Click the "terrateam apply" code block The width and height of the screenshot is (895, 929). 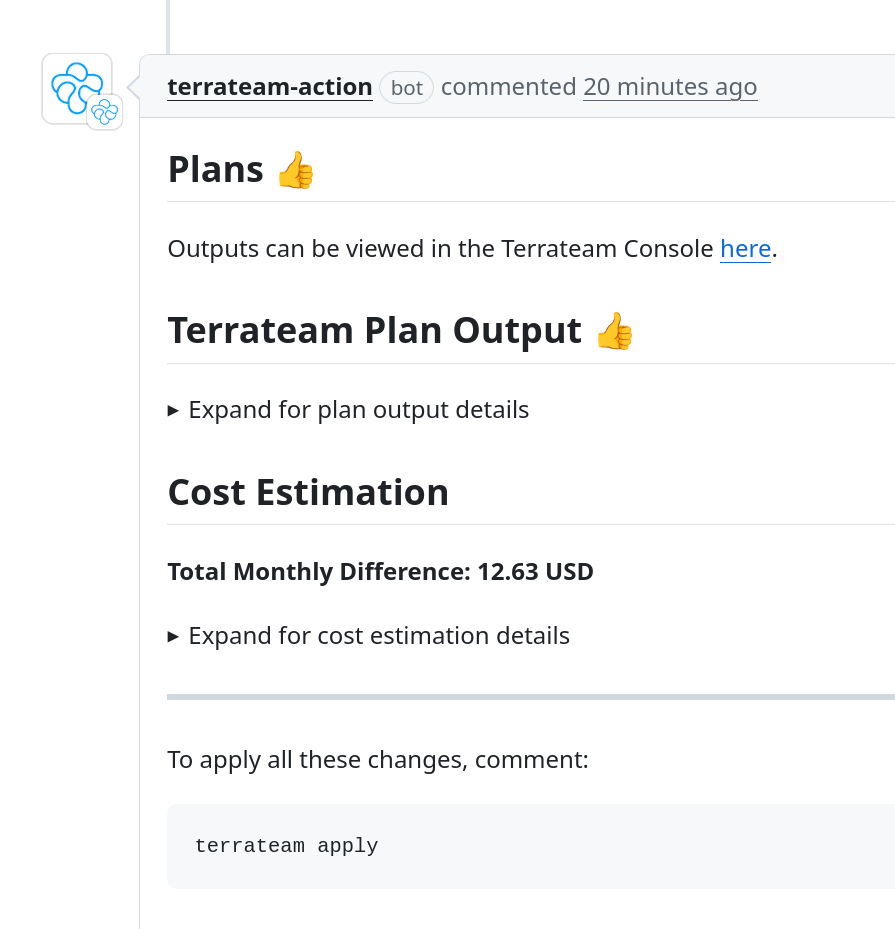click(x=530, y=846)
